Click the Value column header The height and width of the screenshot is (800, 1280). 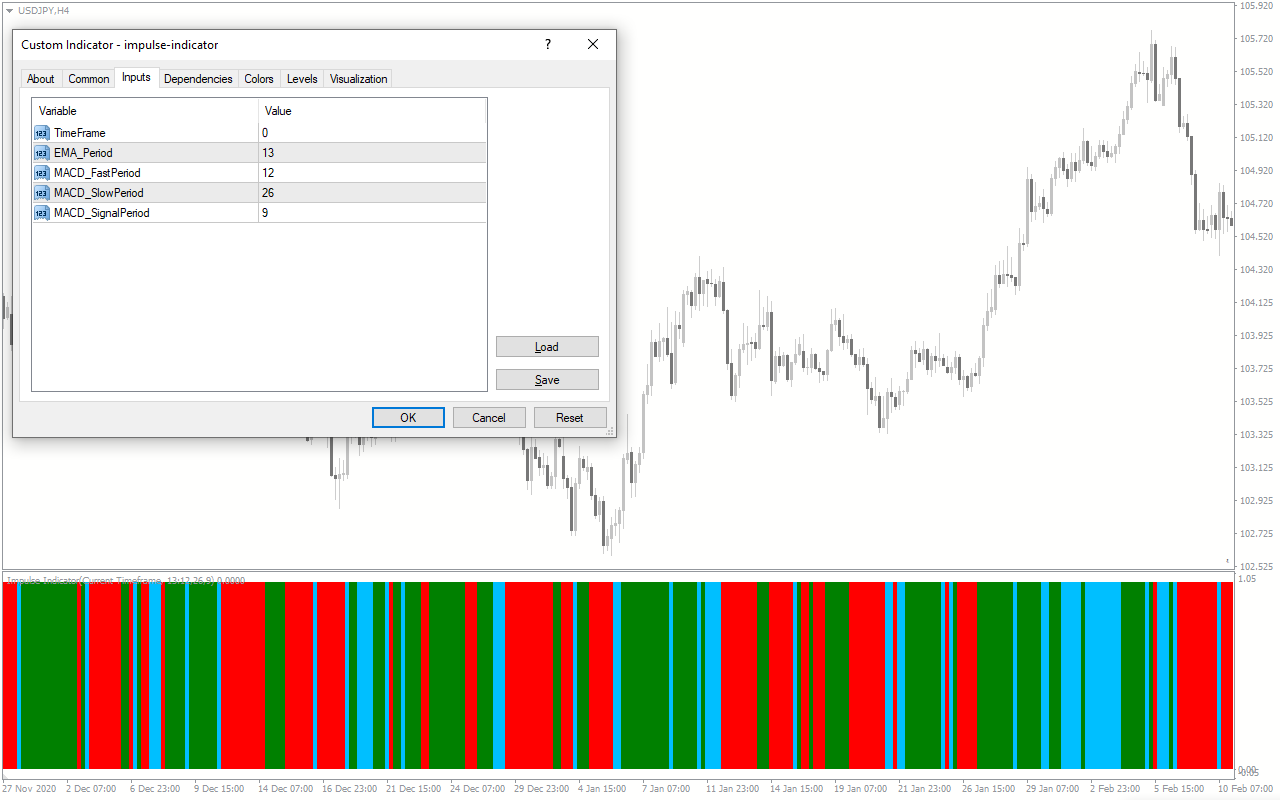(x=372, y=111)
